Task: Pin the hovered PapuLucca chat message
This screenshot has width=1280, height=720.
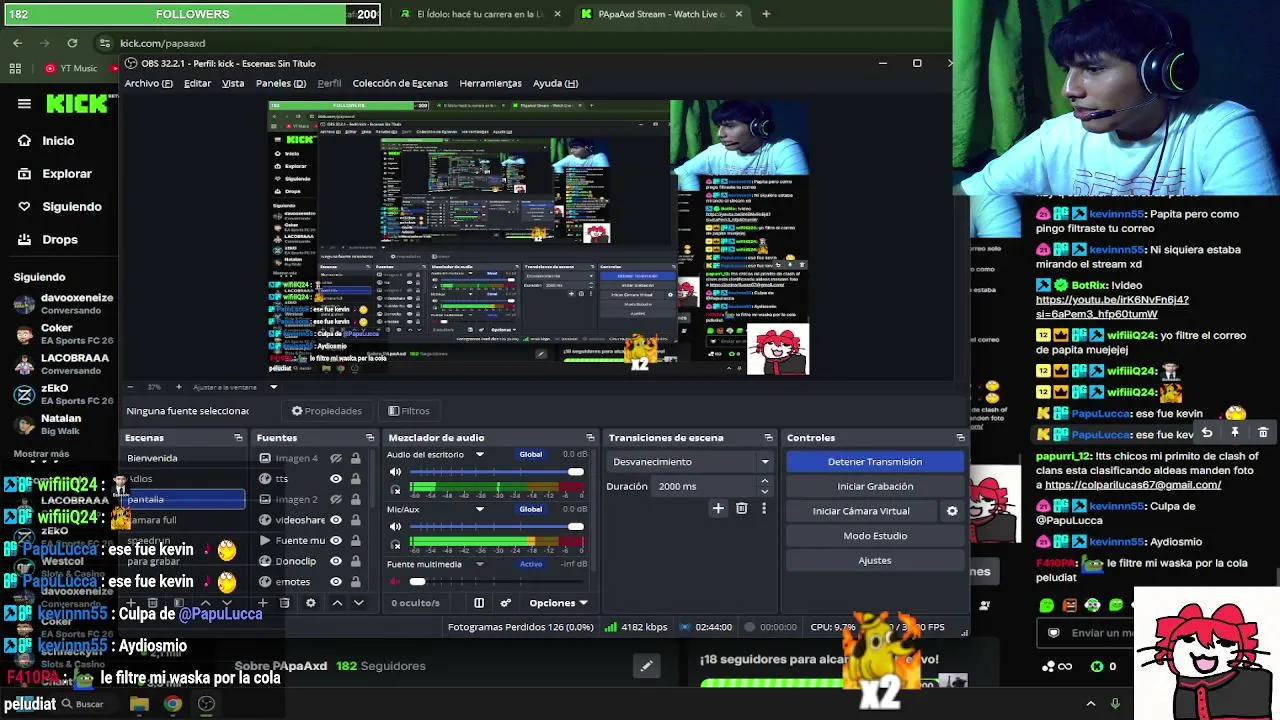Action: coord(1235,433)
